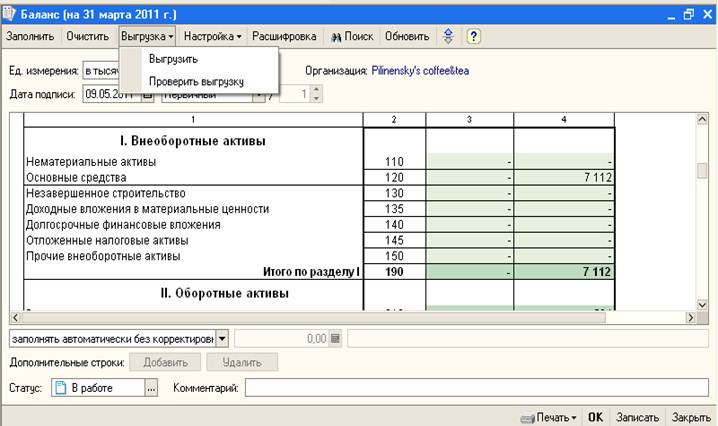
Task: Click the code cell 145
Action: (394, 240)
